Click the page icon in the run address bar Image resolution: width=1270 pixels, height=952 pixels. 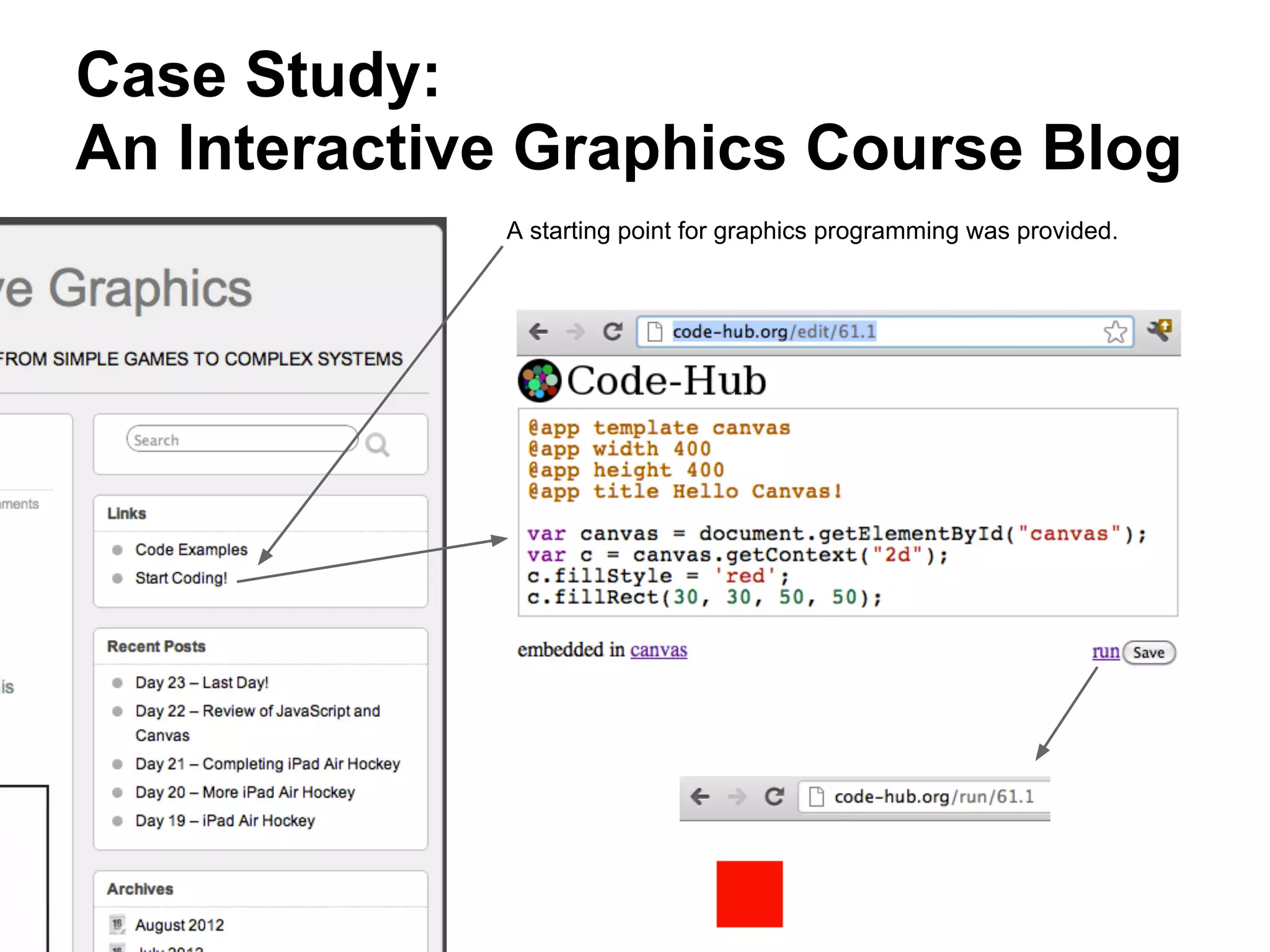[x=817, y=796]
